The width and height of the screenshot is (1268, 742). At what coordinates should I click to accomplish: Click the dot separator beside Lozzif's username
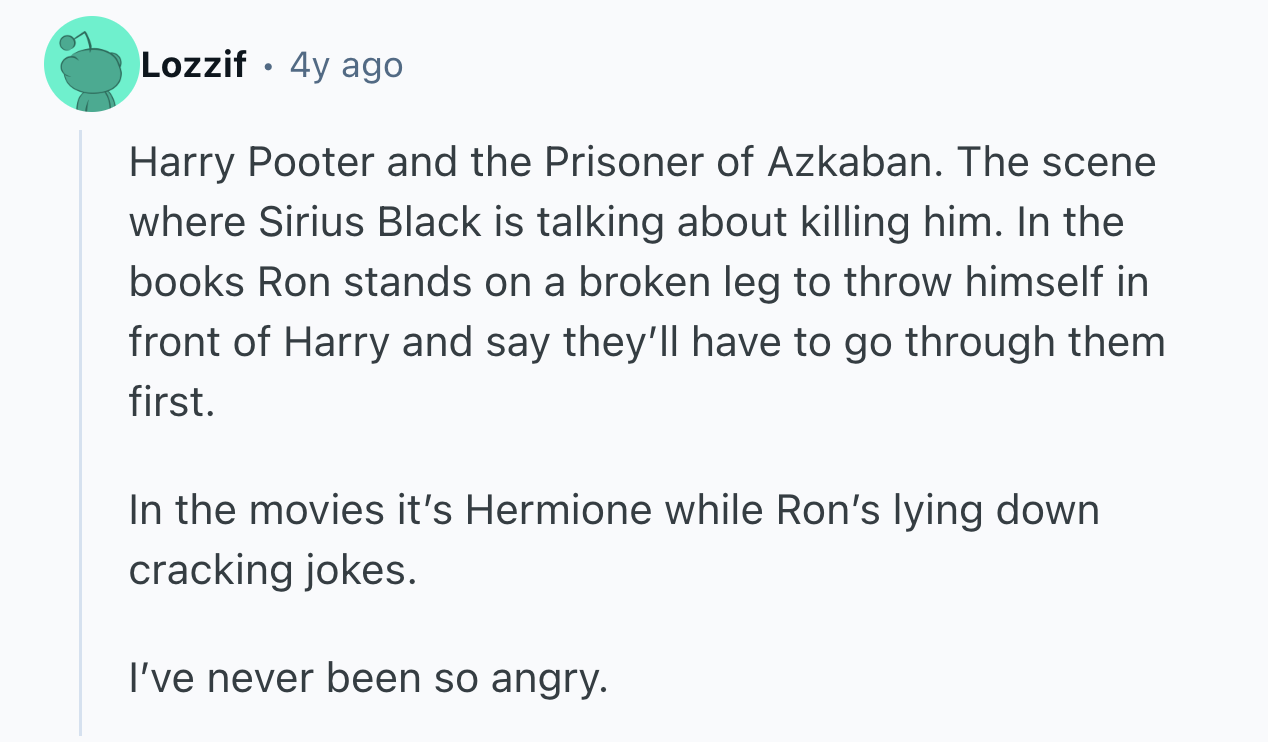(x=268, y=67)
